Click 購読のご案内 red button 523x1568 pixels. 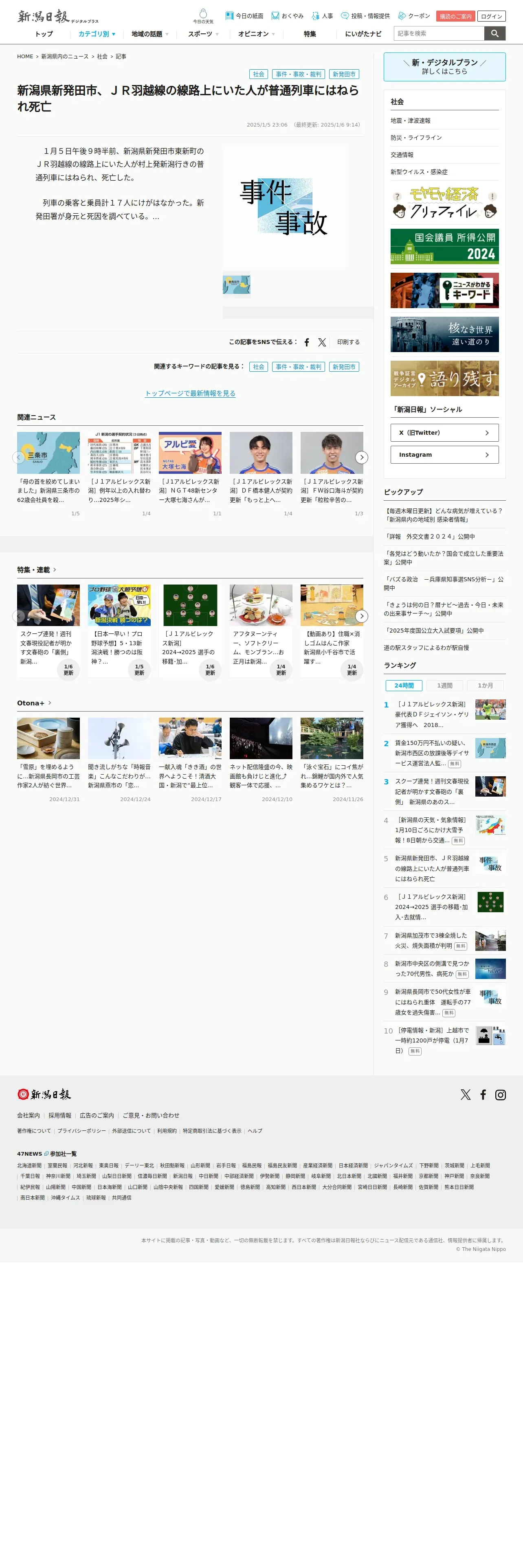pos(455,16)
